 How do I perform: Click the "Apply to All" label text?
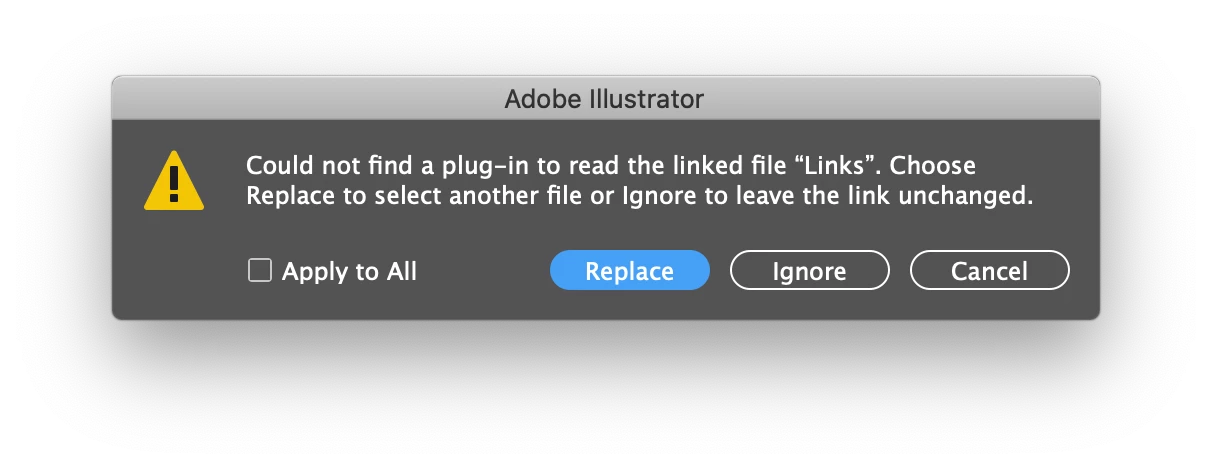pos(349,271)
